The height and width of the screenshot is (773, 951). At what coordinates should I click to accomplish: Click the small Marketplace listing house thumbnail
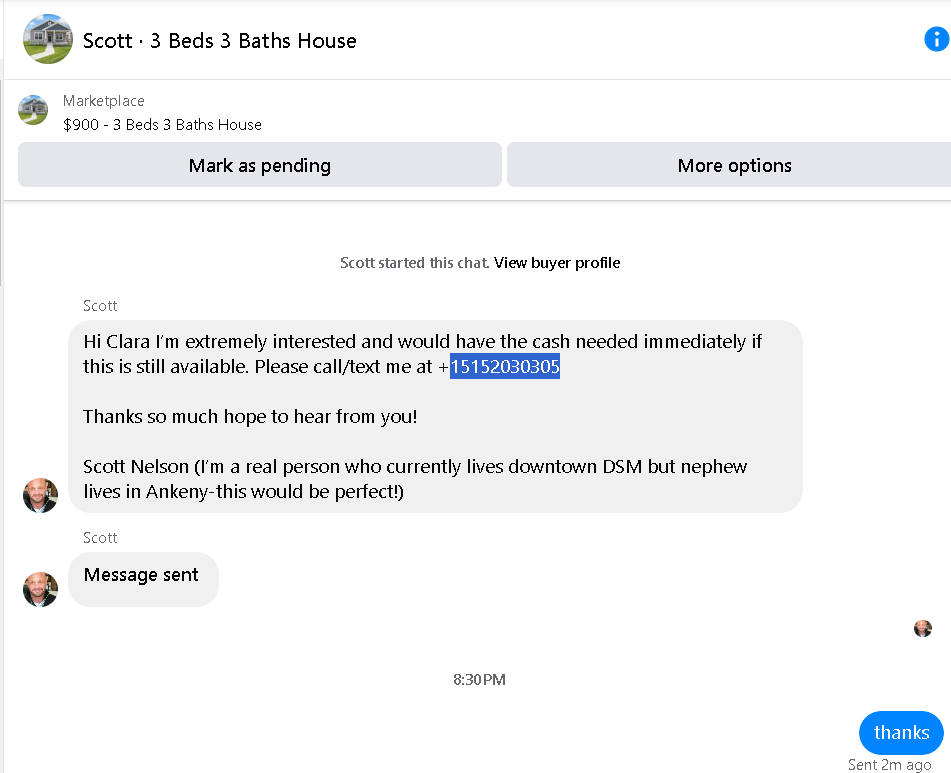33,110
